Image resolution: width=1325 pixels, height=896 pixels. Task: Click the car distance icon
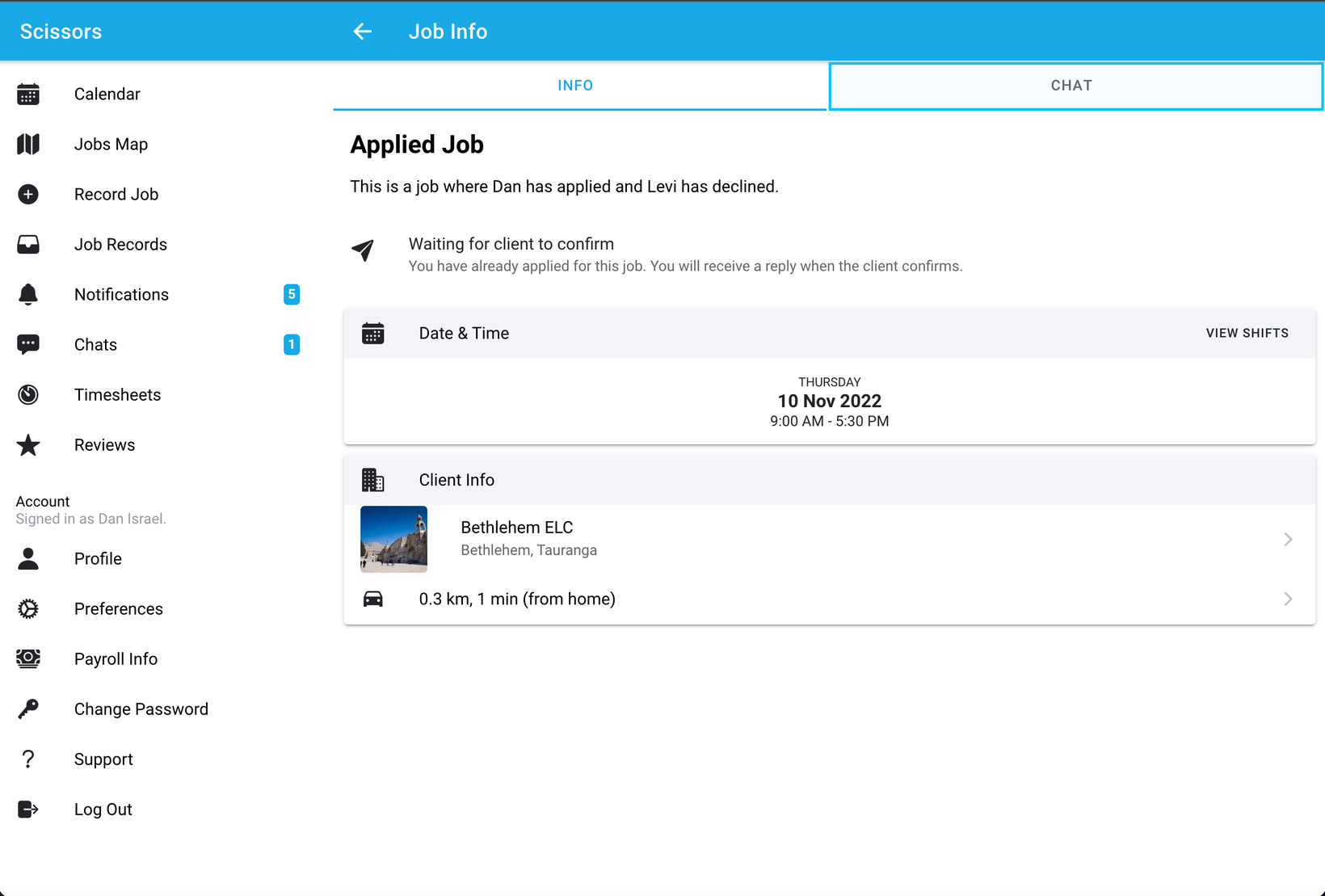click(x=373, y=599)
